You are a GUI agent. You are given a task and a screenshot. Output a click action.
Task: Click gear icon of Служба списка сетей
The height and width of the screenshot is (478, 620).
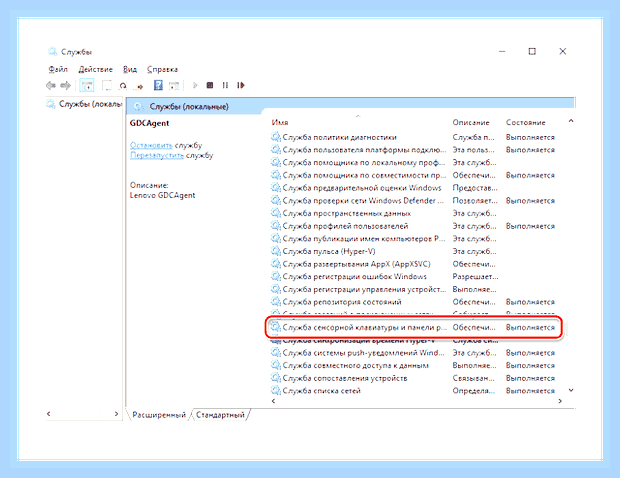[x=276, y=391]
